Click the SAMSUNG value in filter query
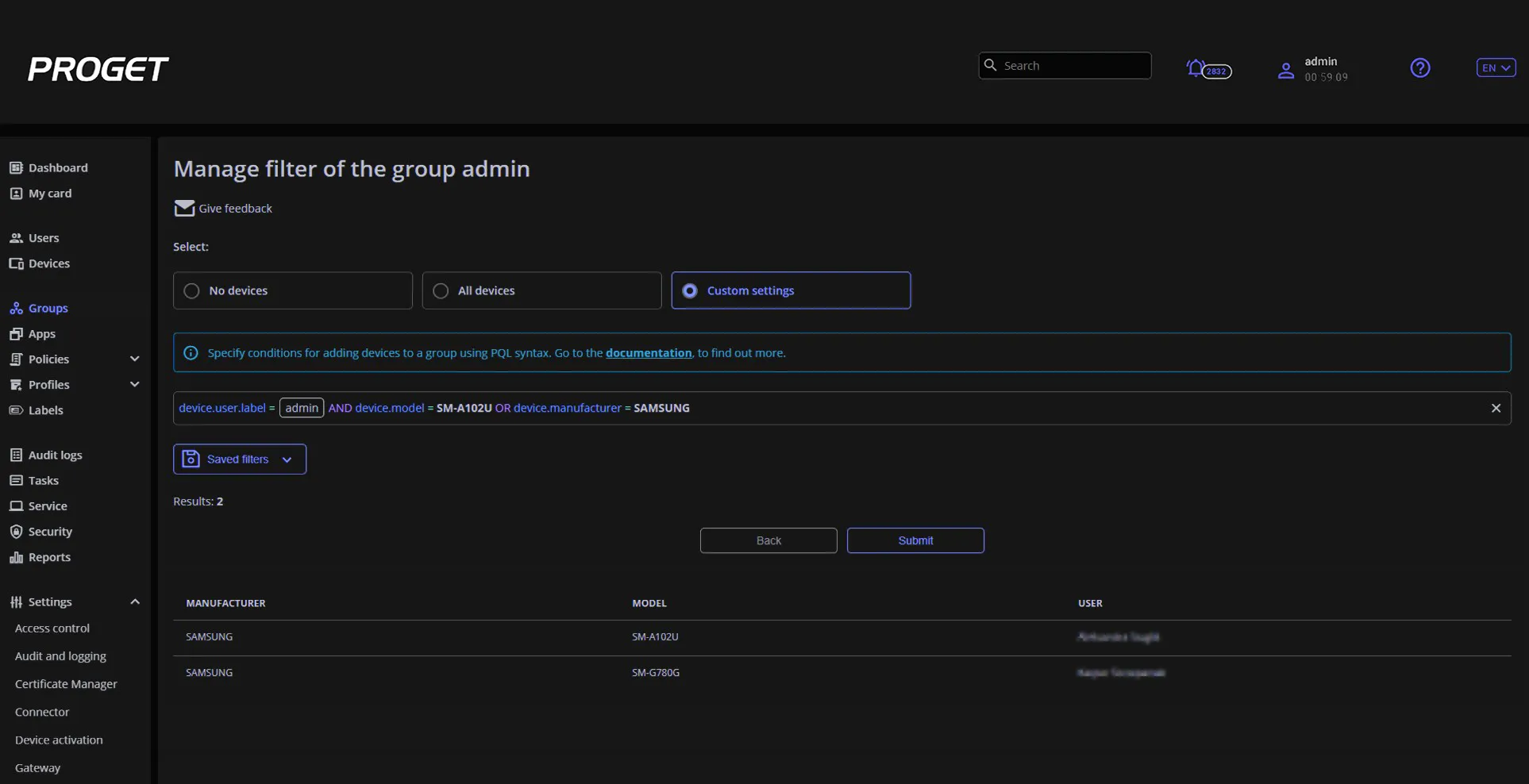Screen dimensions: 1529x784 pos(661,408)
